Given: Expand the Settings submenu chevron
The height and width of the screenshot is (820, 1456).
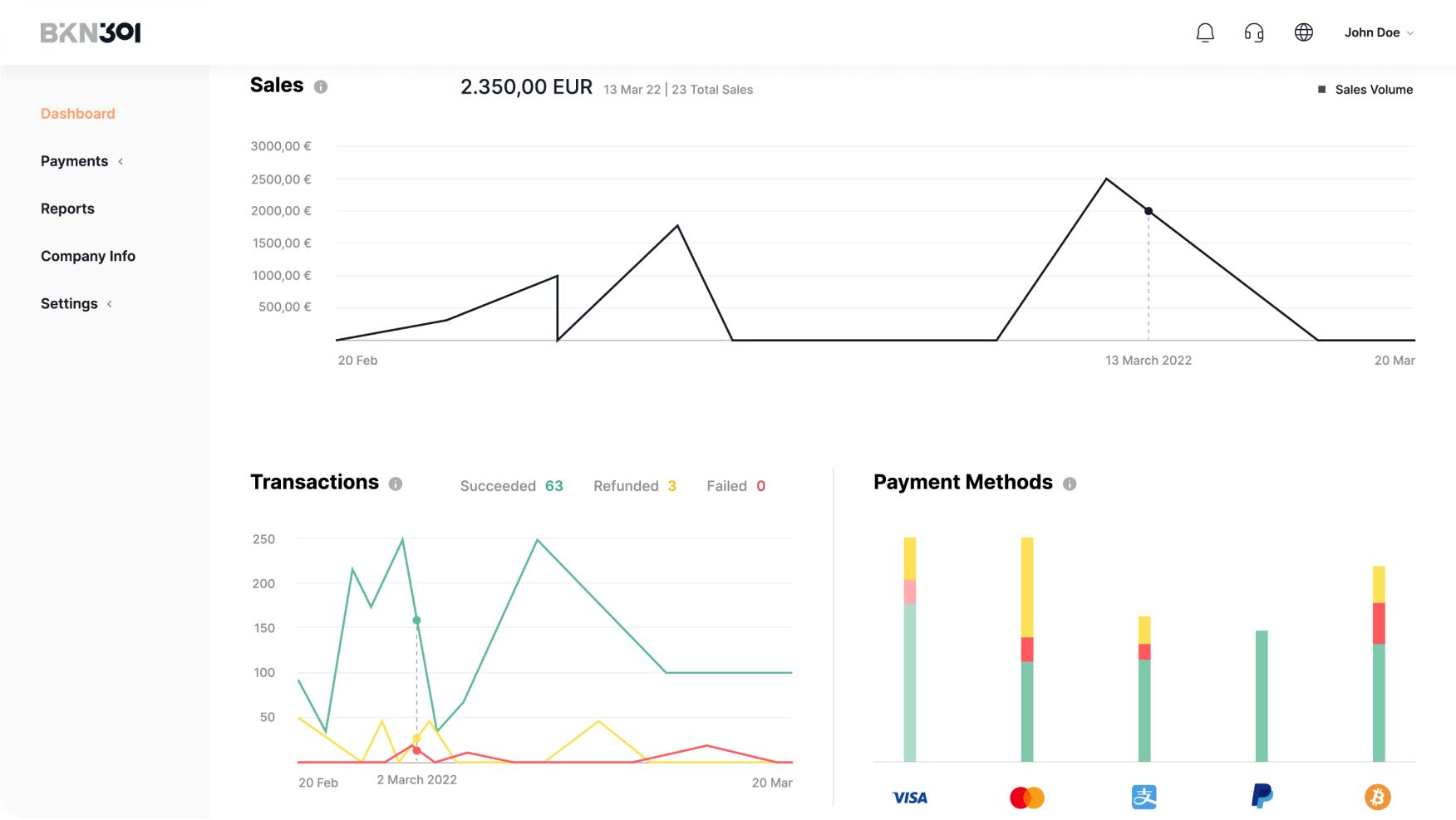Looking at the screenshot, I should [x=110, y=304].
